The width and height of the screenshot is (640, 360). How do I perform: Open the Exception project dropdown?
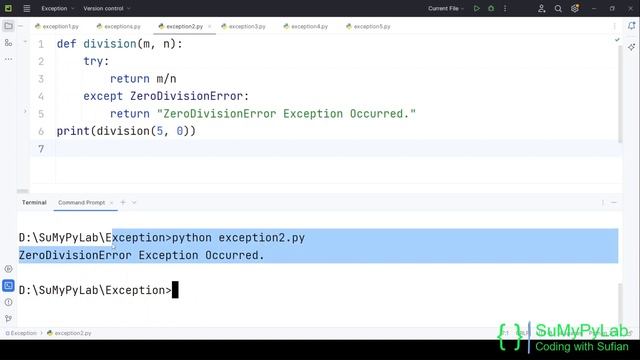[58, 8]
